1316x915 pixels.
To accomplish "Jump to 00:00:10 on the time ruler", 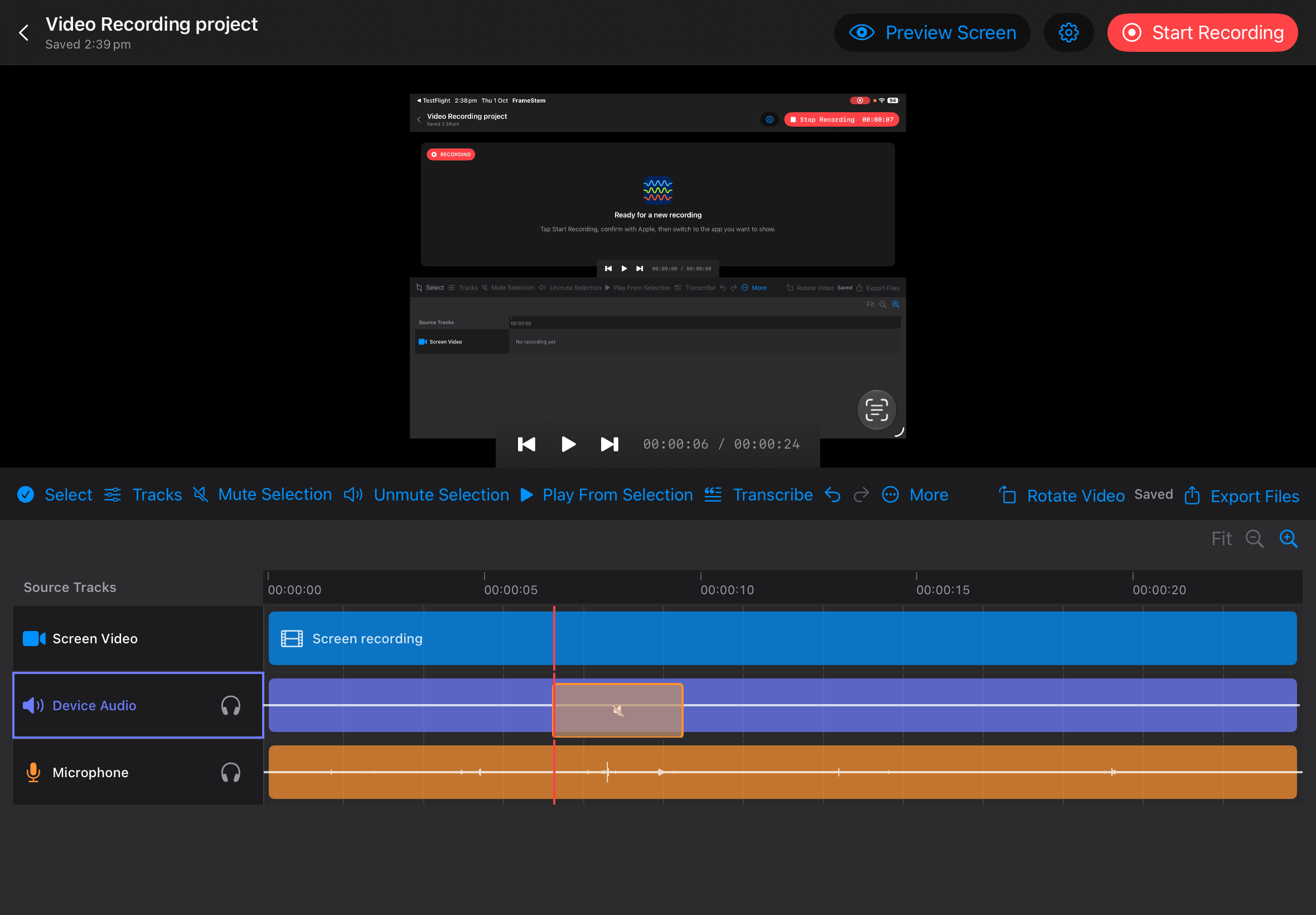I will click(x=727, y=590).
